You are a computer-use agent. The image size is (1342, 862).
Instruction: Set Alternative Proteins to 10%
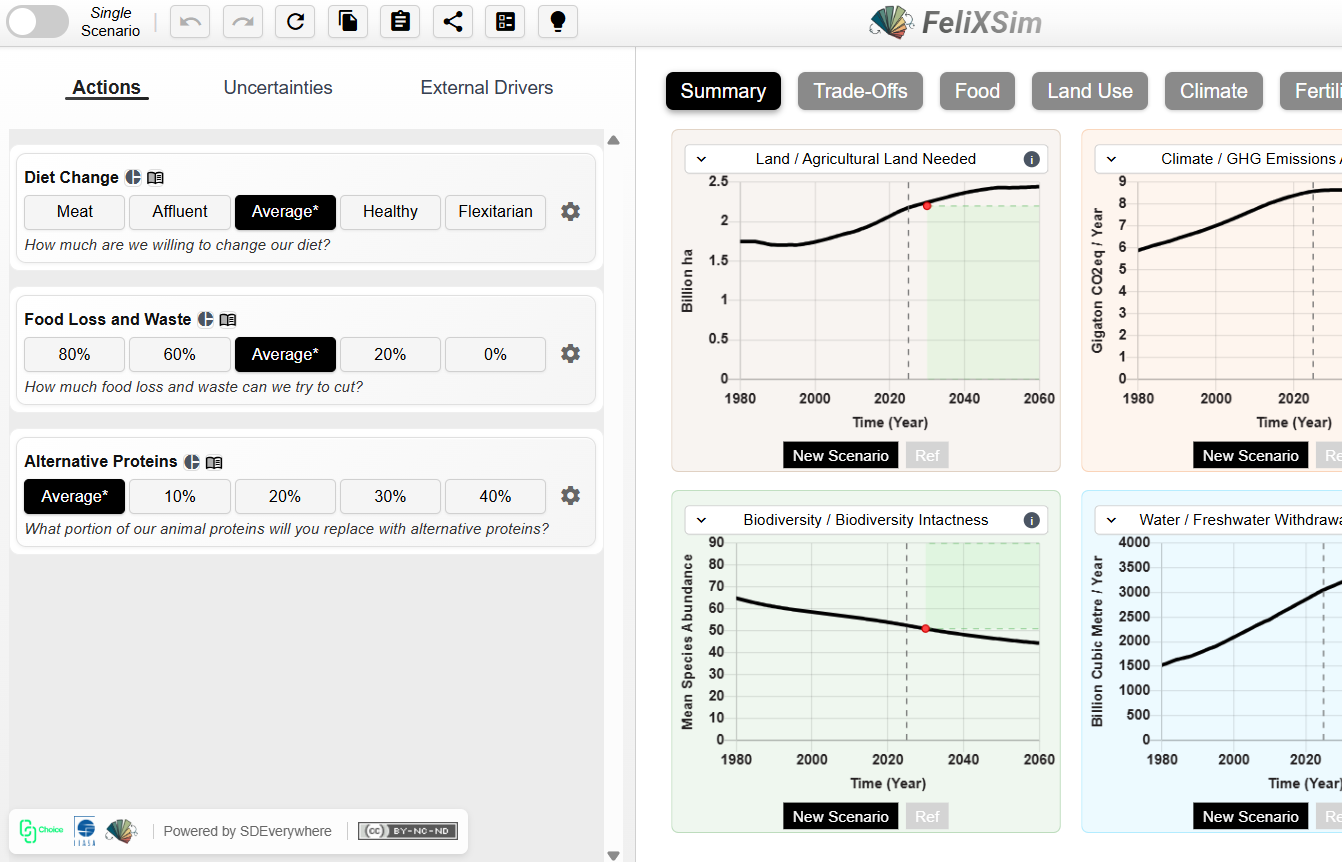(x=180, y=496)
